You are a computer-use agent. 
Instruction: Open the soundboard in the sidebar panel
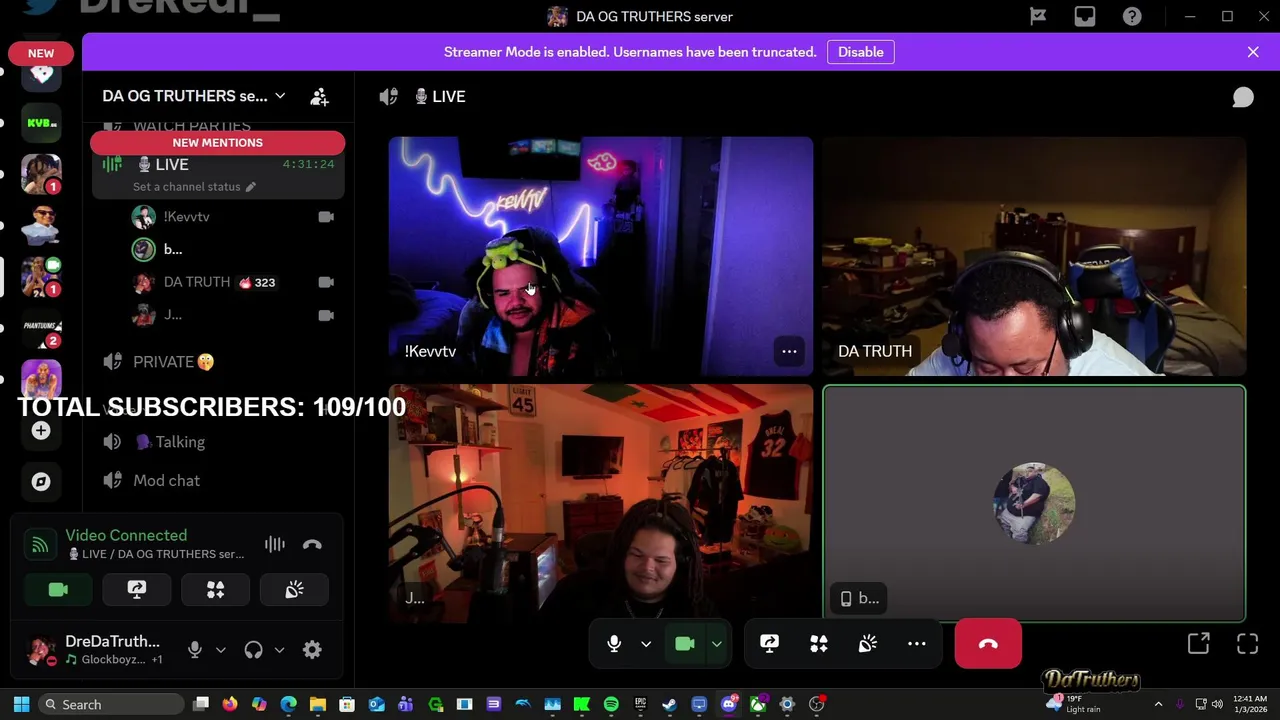(294, 590)
